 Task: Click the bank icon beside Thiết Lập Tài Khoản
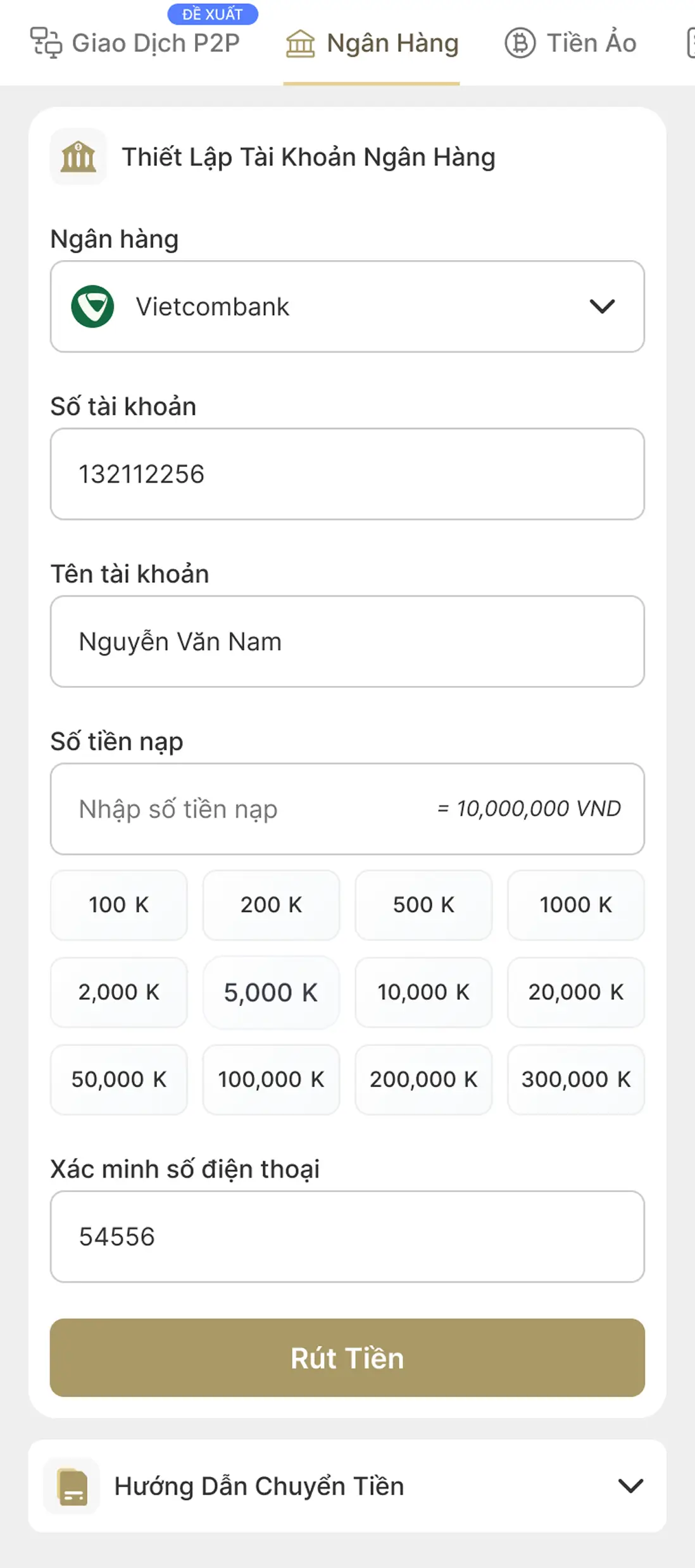coord(78,157)
